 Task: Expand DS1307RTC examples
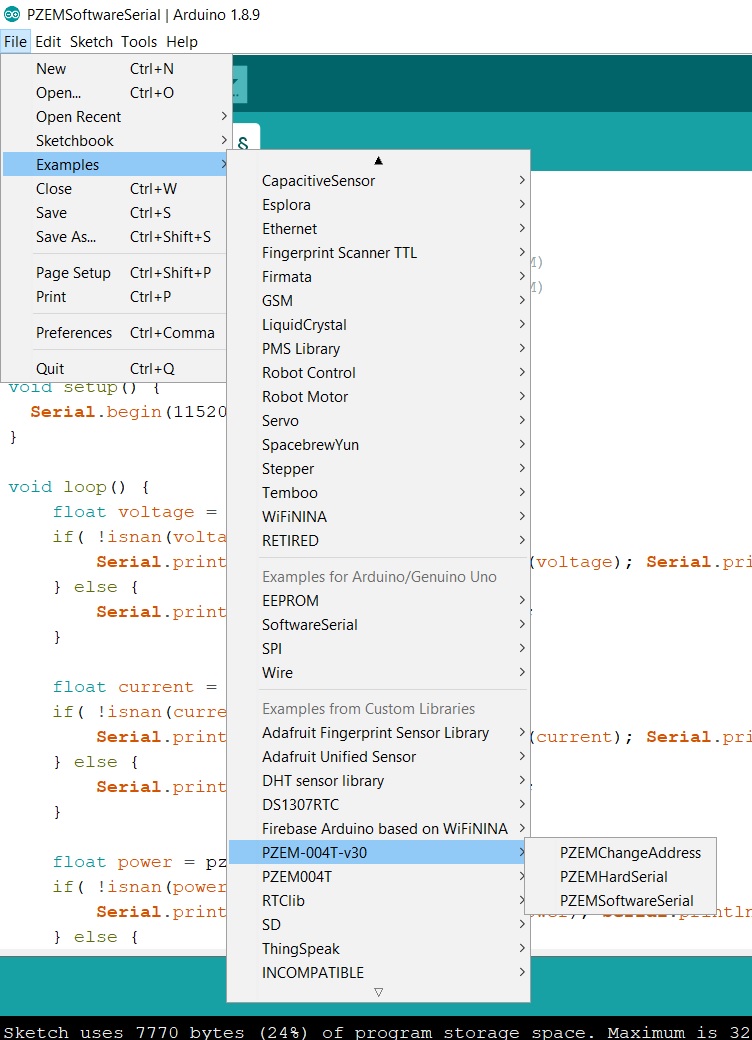[x=379, y=805]
